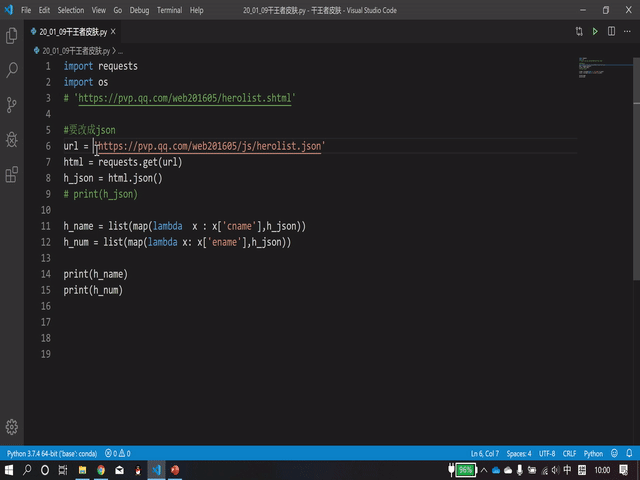Click 'ename' string on line 12
This screenshot has height=480, width=640.
tap(224, 242)
